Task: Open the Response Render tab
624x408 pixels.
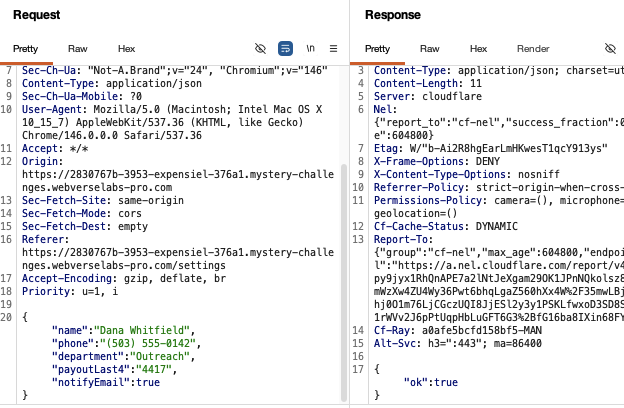Action: [533, 49]
